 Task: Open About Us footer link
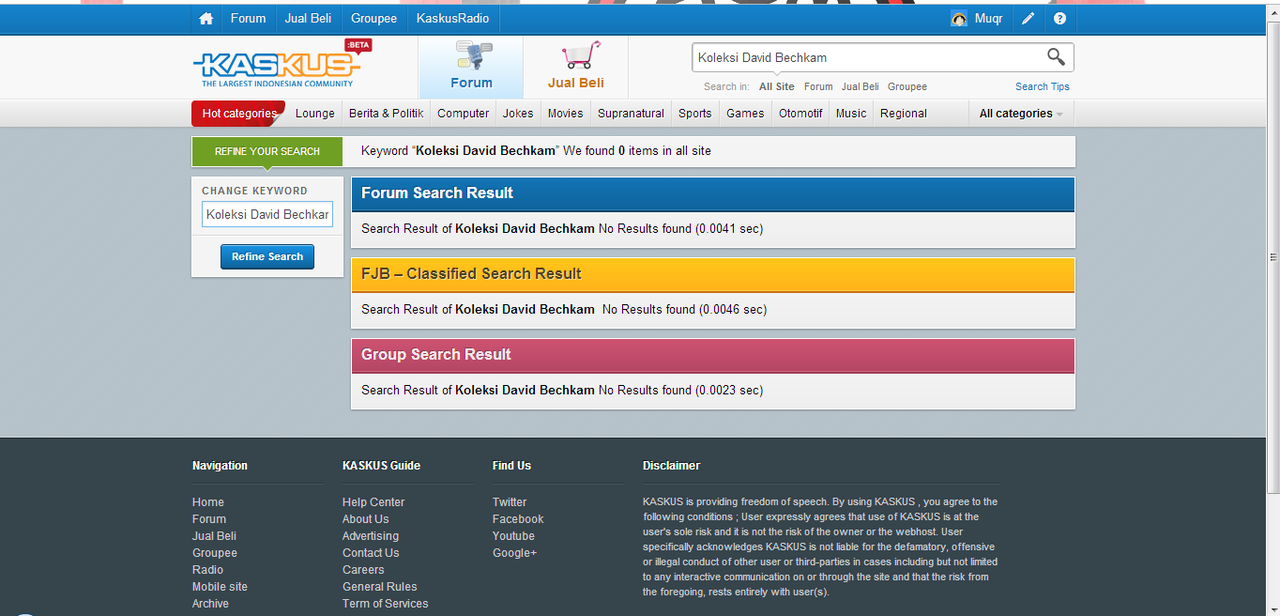(x=365, y=519)
